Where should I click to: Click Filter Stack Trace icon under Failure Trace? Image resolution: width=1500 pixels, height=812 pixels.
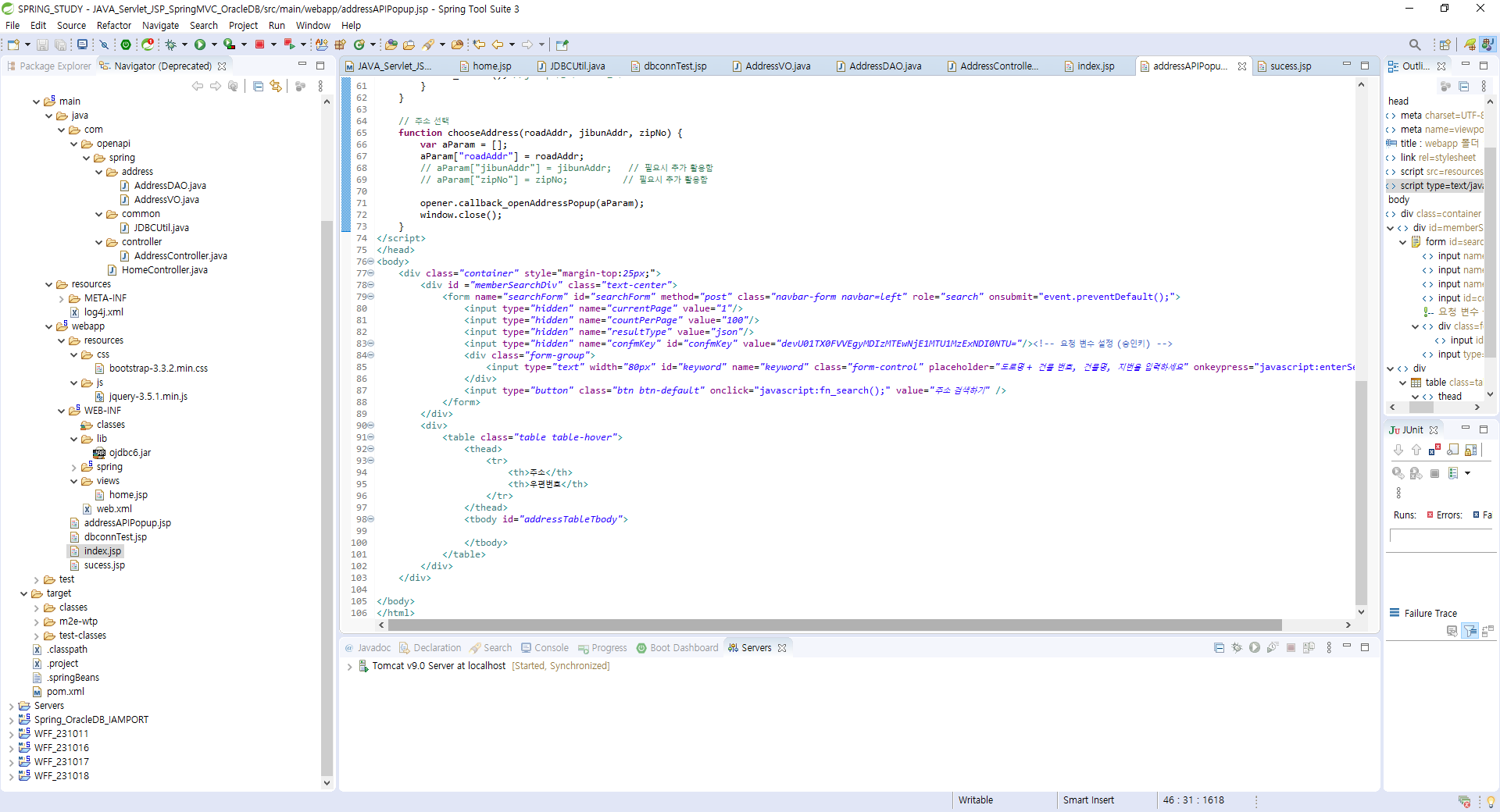(1470, 631)
